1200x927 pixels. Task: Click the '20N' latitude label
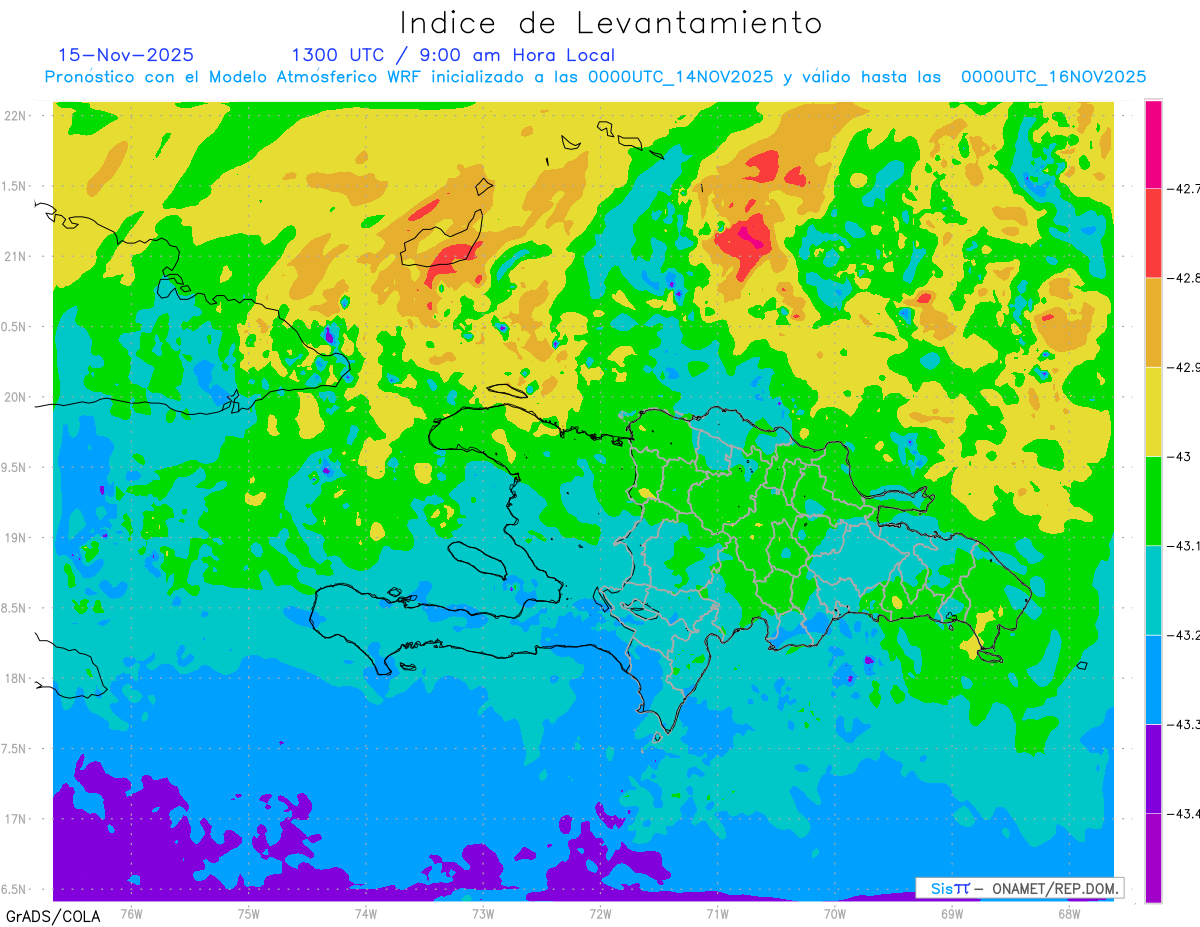coord(15,397)
